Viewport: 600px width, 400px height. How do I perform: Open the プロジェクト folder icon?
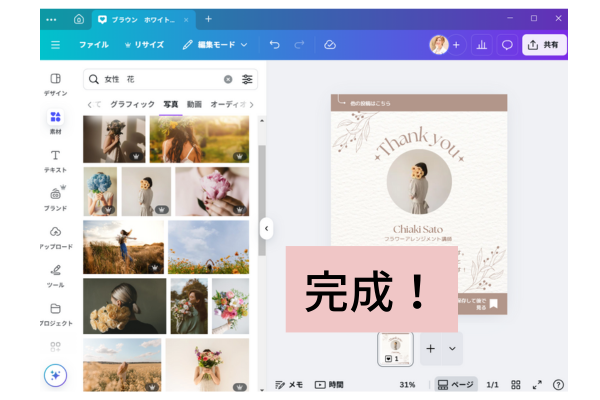(55, 313)
